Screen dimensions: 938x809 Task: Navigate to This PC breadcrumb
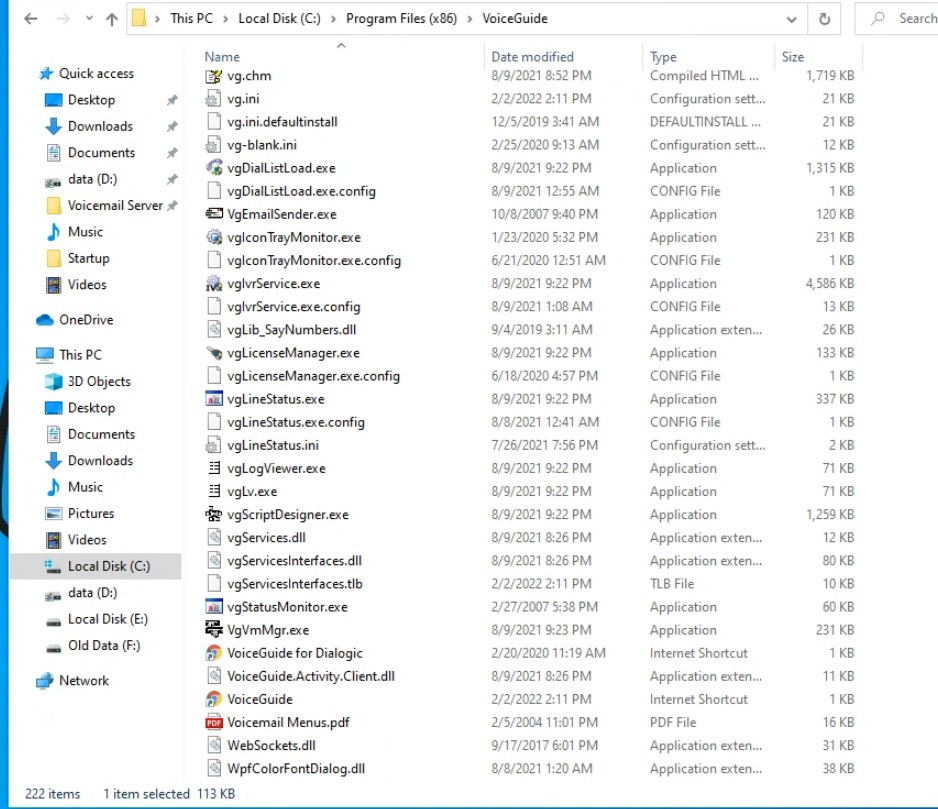[x=191, y=19]
